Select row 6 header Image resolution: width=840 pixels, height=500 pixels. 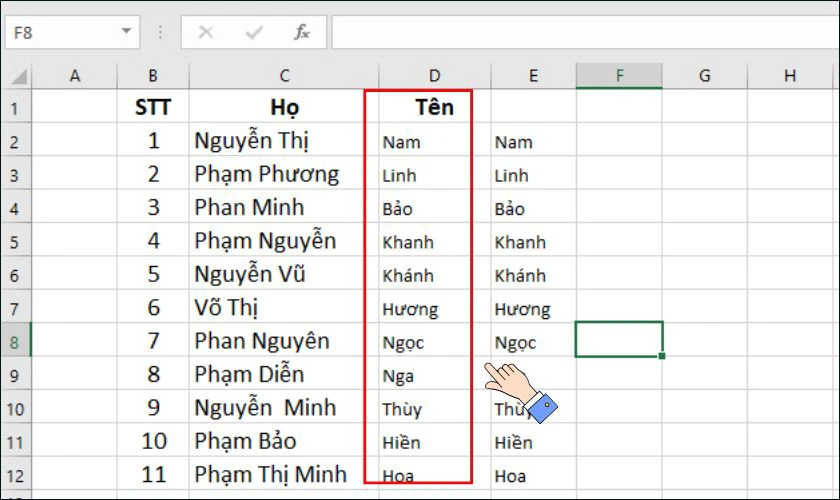coord(16,273)
